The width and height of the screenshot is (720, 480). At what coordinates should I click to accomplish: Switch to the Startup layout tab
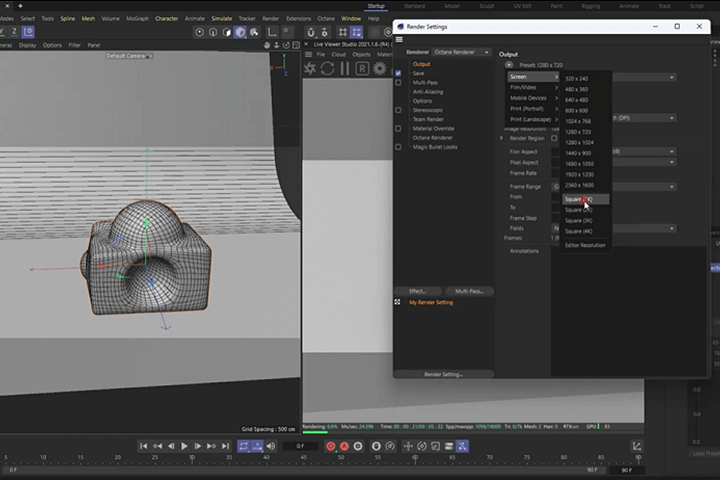click(x=376, y=6)
